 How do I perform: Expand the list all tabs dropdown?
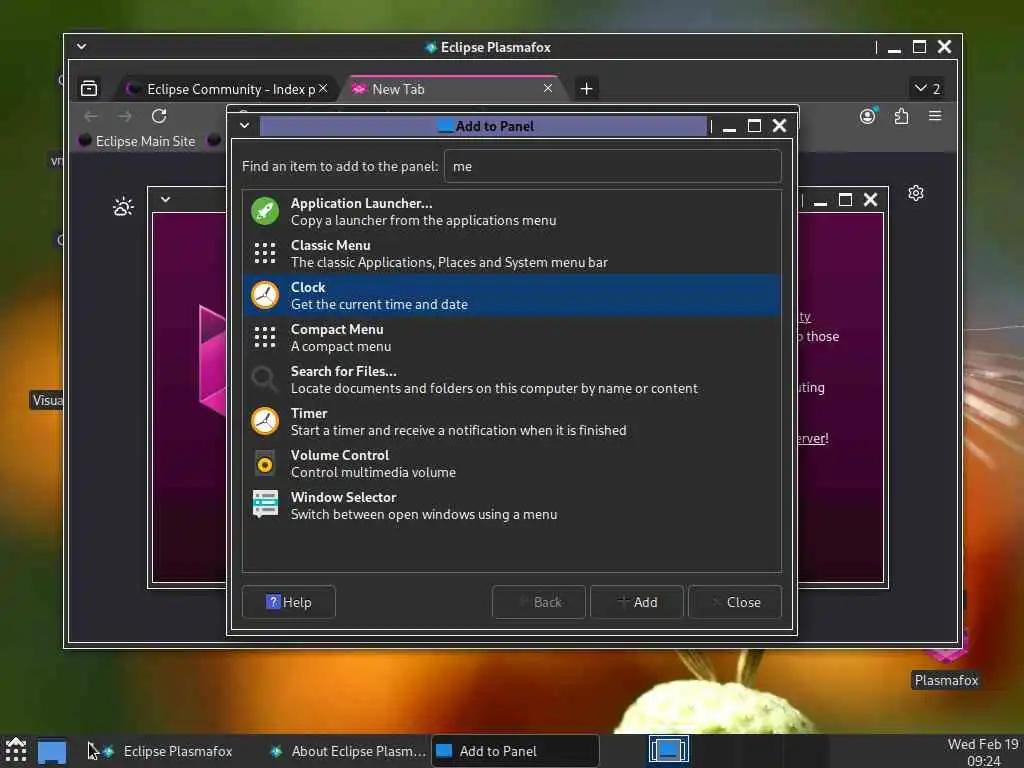point(927,88)
